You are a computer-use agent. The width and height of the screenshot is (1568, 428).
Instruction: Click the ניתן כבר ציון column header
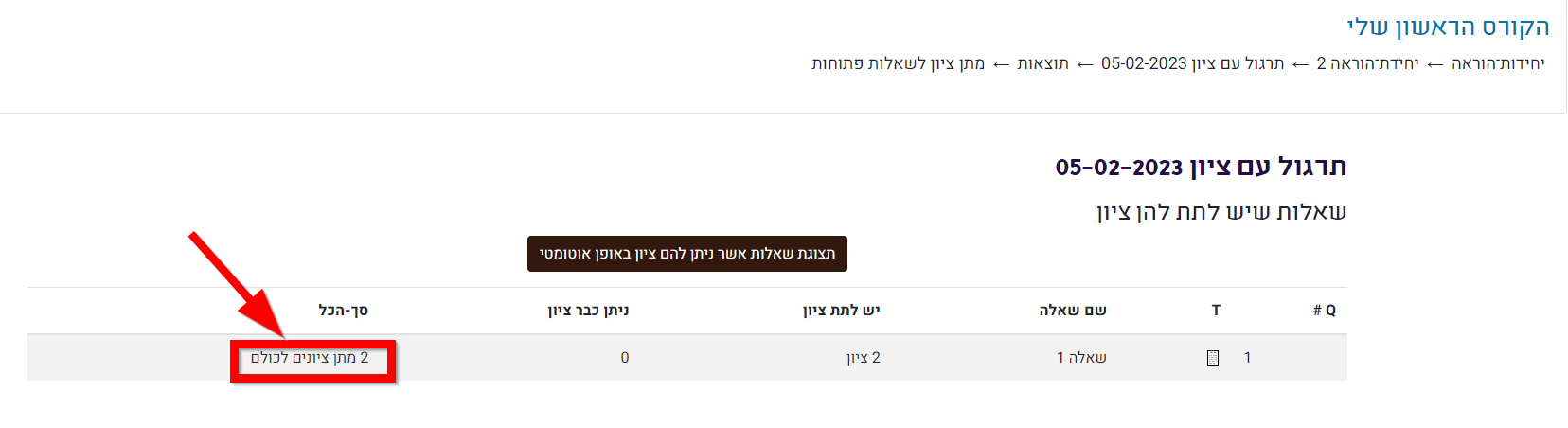[588, 311]
